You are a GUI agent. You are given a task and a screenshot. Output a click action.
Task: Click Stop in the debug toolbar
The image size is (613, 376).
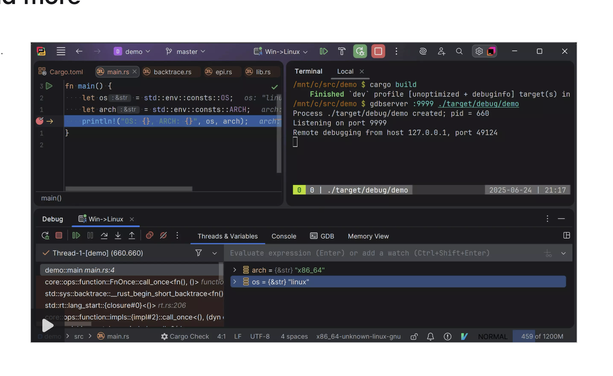59,235
